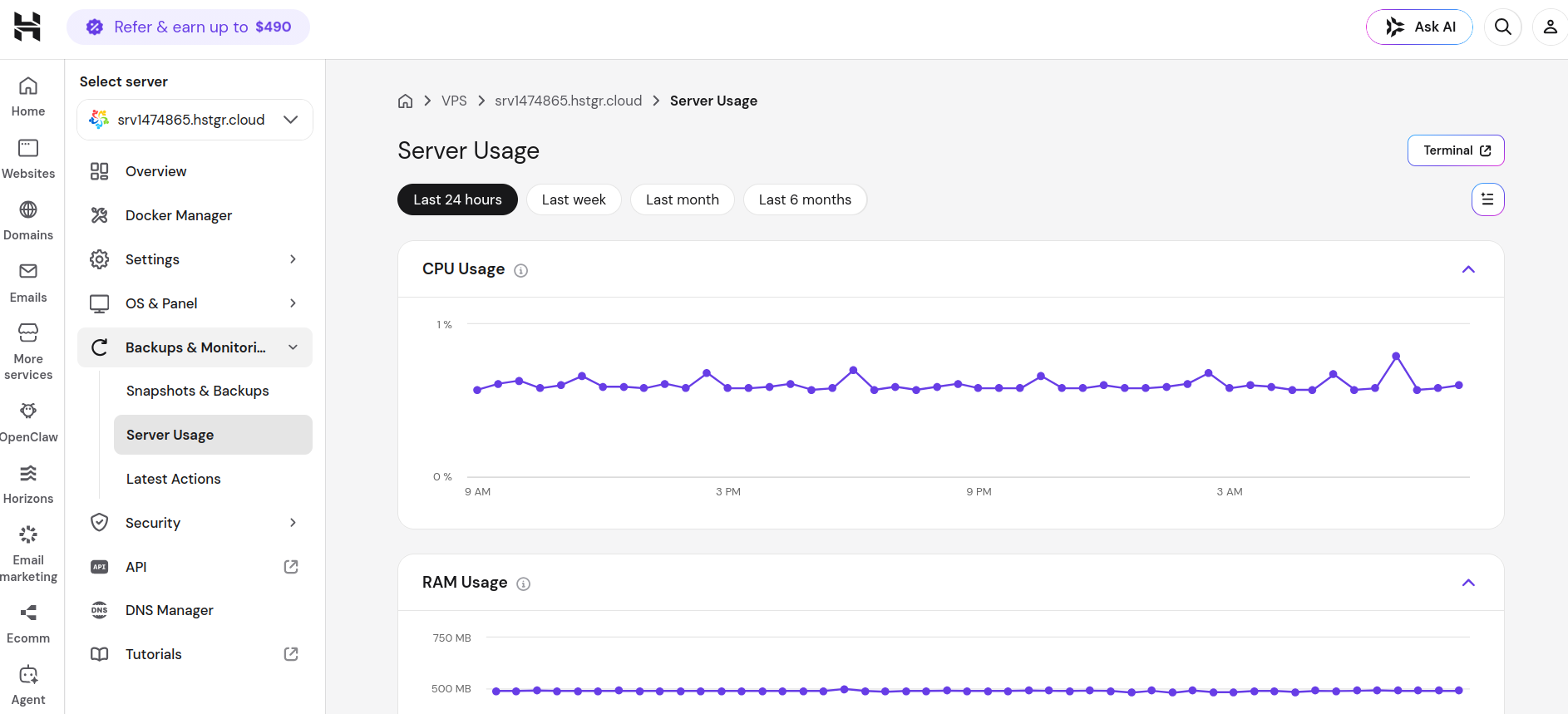This screenshot has height=714, width=1568.
Task: Click RAM Usage info icon
Action: [x=524, y=584]
